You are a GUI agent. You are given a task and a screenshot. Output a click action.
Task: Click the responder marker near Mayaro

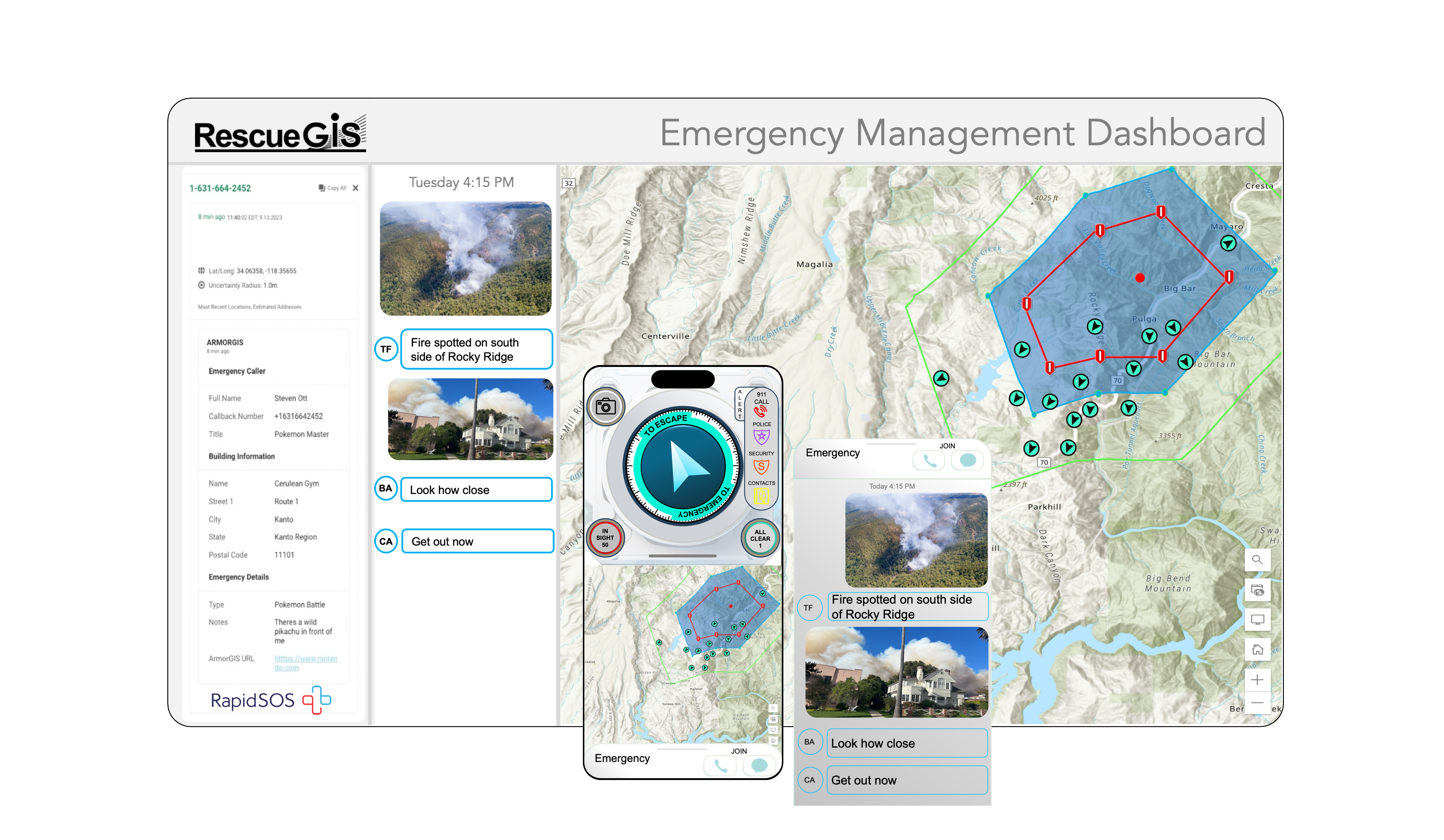[x=1228, y=243]
